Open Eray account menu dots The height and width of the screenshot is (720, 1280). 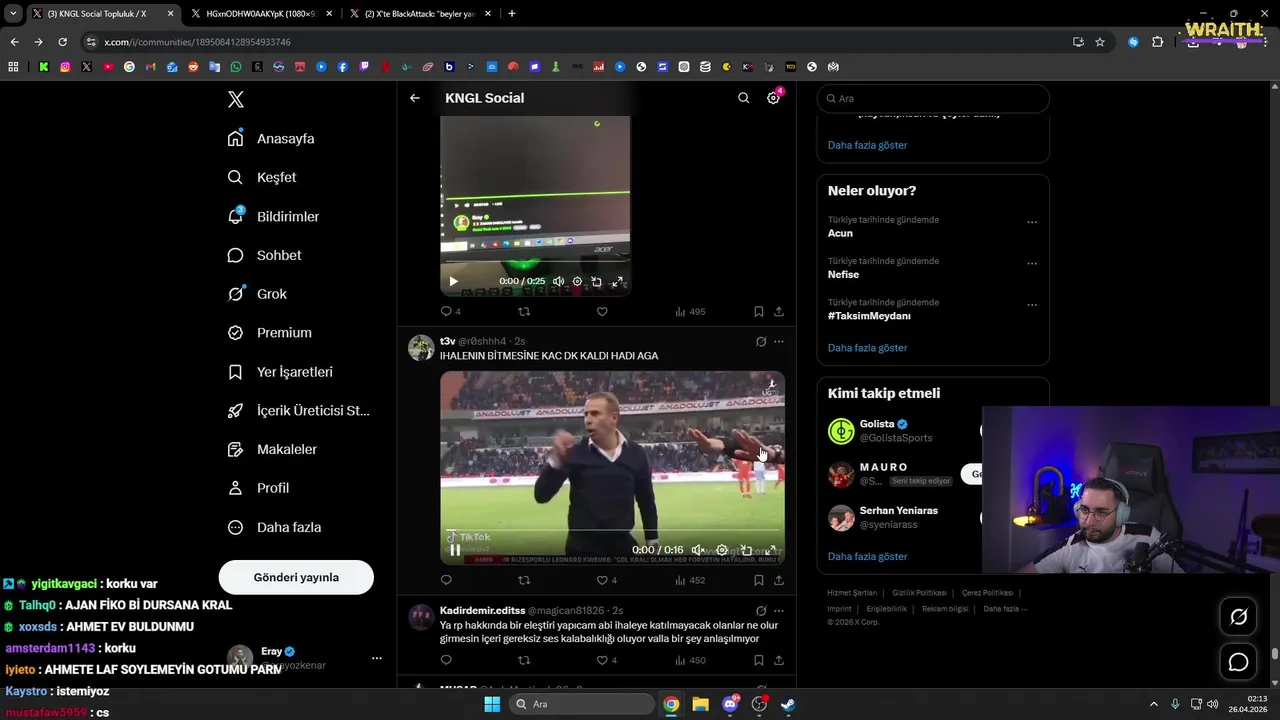pyautogui.click(x=377, y=658)
